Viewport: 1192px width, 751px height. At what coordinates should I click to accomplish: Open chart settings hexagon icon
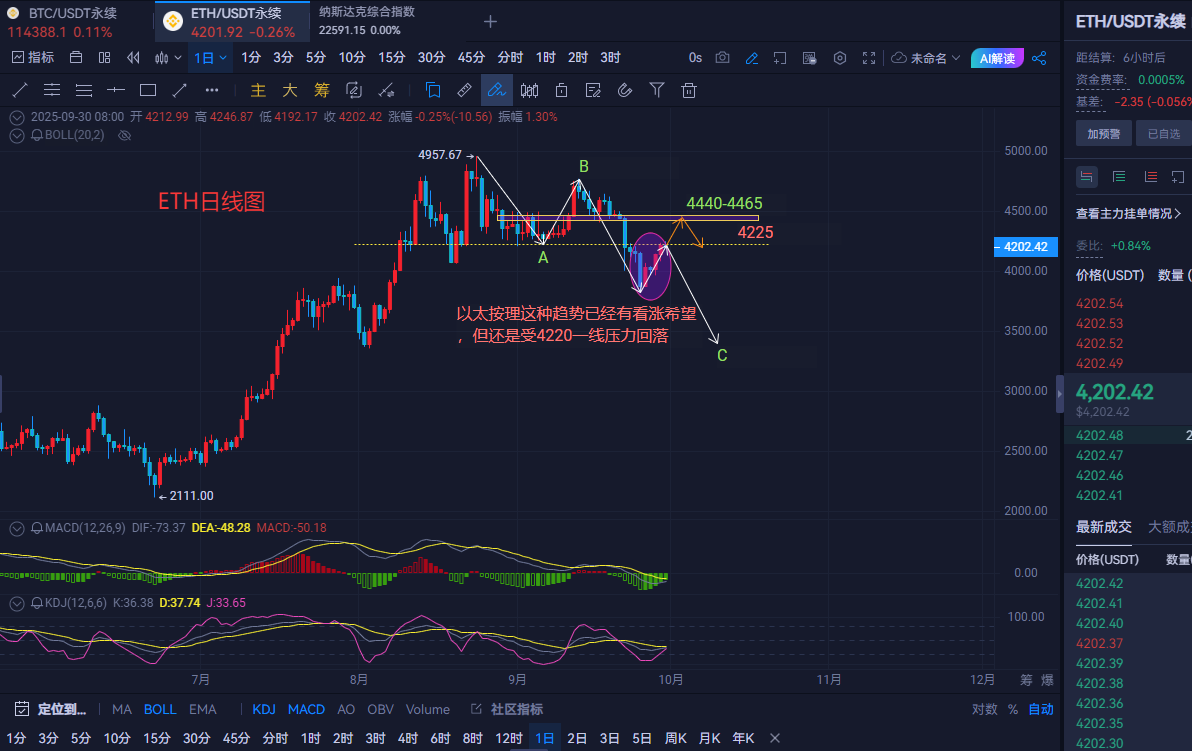(839, 58)
